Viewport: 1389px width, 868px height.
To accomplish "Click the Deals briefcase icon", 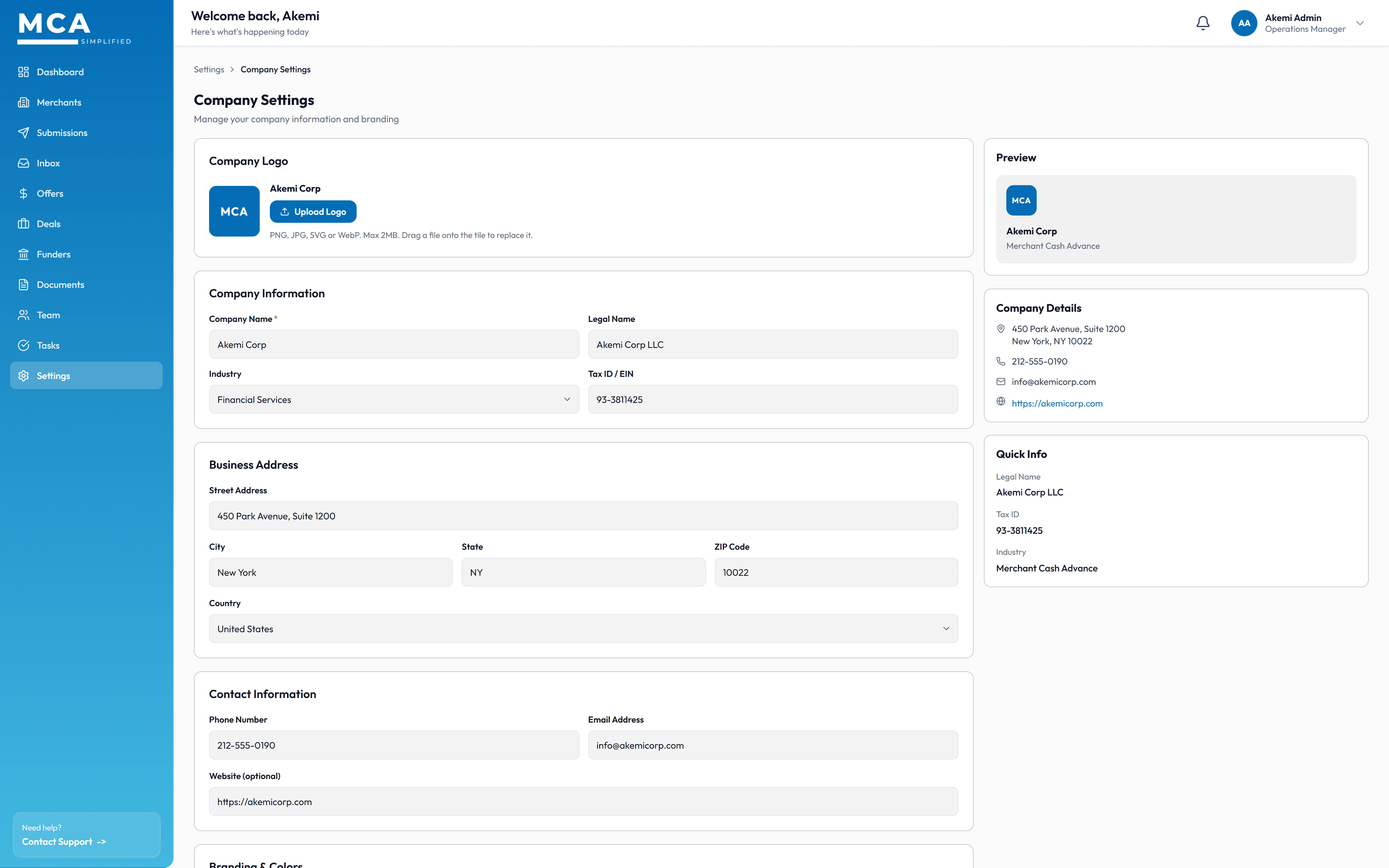I will [24, 224].
